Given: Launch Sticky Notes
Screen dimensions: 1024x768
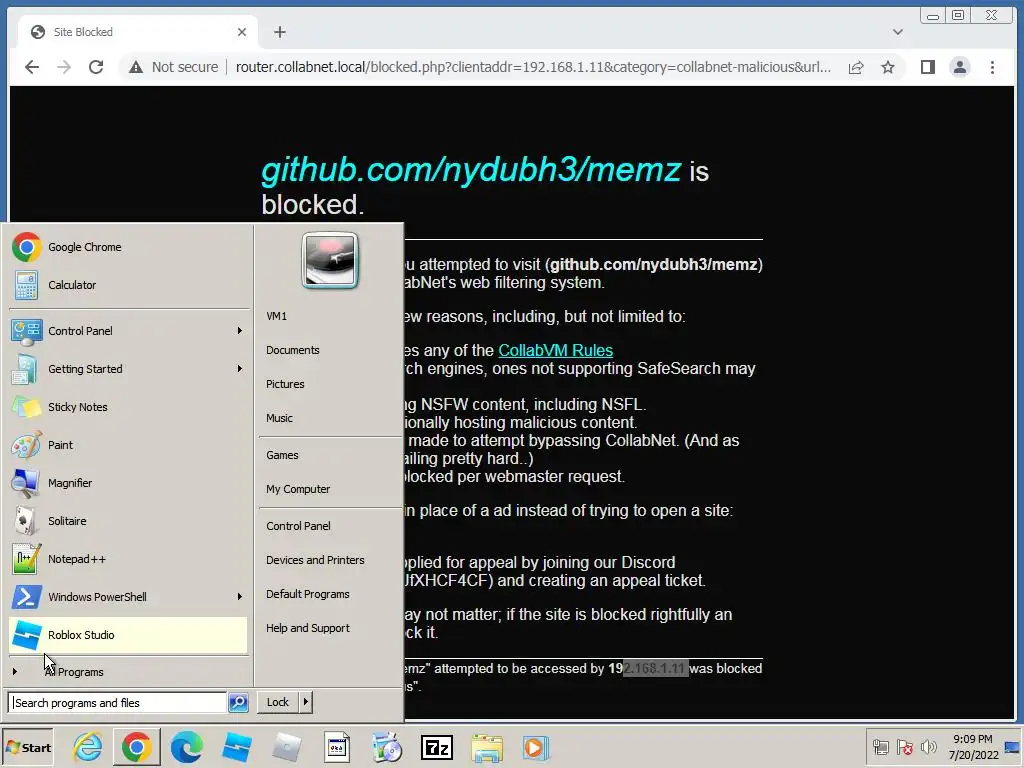Looking at the screenshot, I should pyautogui.click(x=128, y=407).
